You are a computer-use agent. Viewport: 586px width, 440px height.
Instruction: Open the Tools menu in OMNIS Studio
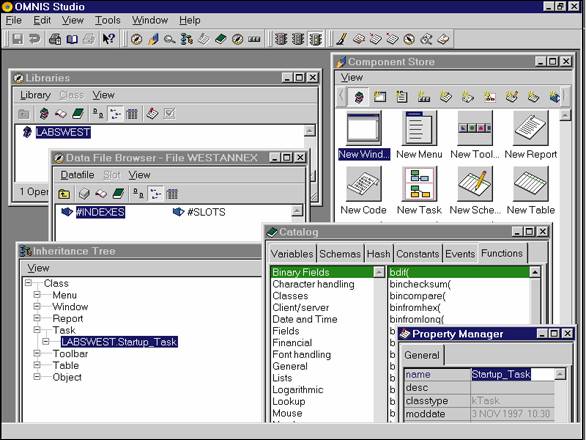(107, 20)
